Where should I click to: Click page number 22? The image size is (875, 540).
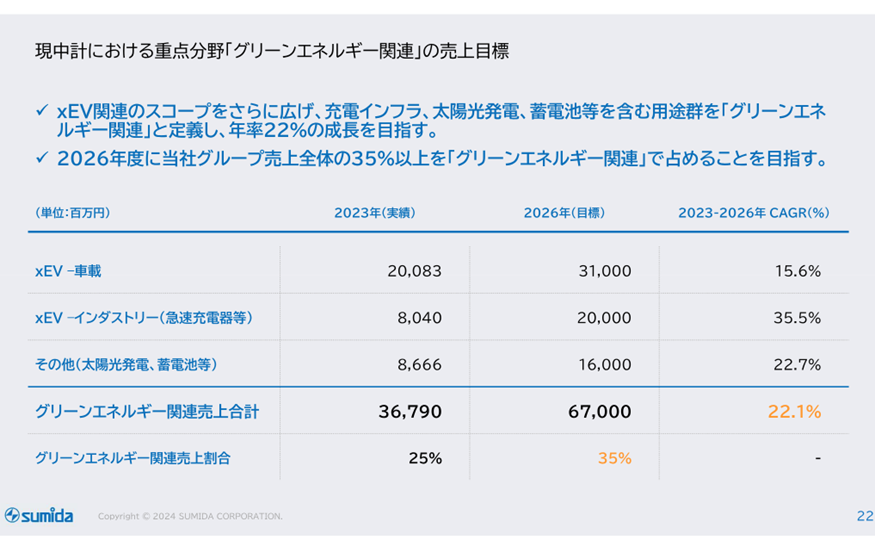[x=865, y=515]
